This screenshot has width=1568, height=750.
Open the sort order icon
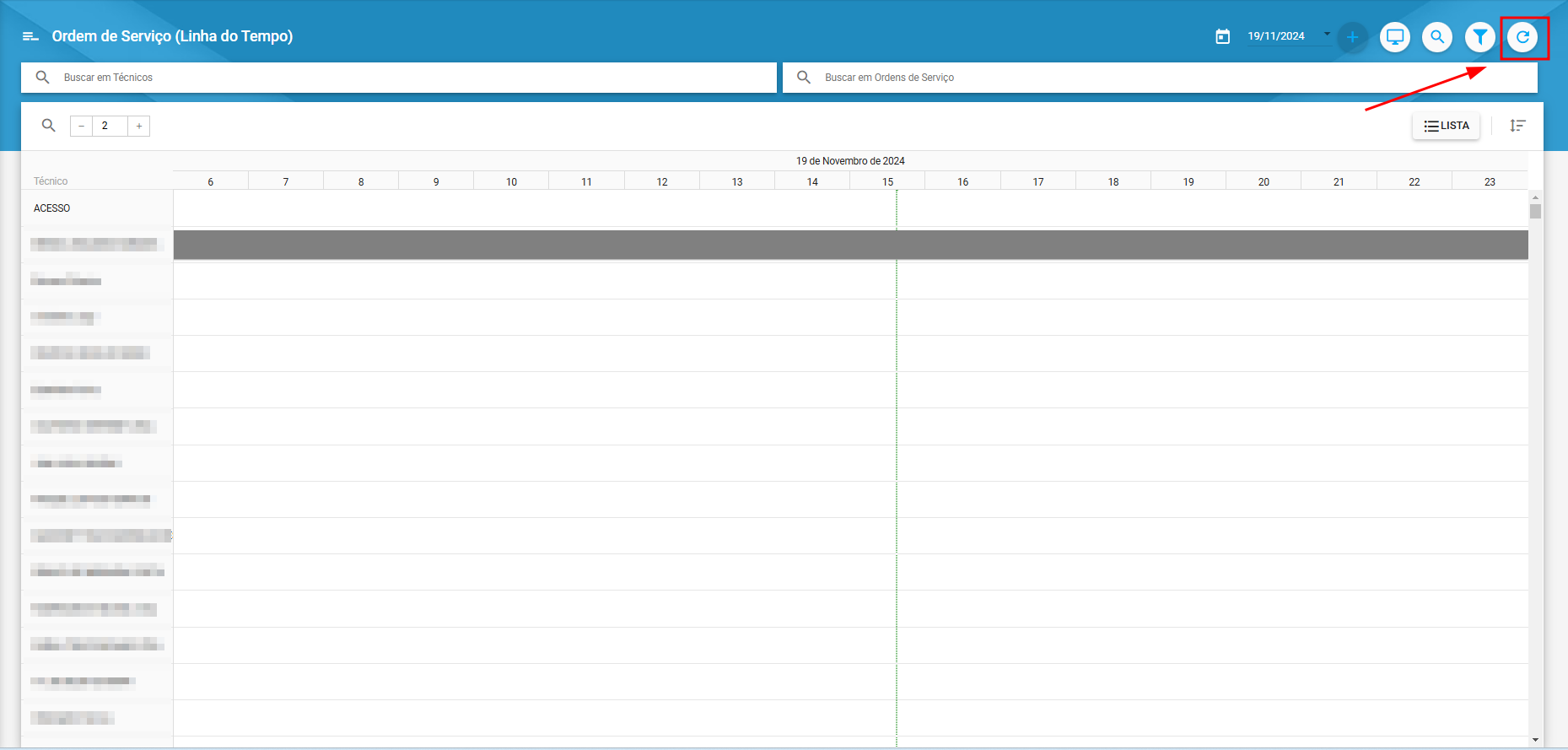1517,126
